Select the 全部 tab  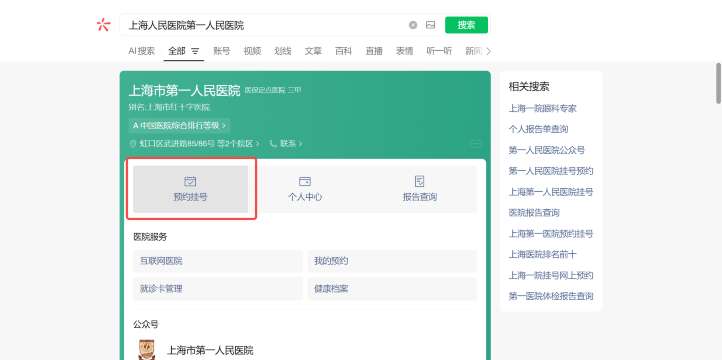point(177,51)
